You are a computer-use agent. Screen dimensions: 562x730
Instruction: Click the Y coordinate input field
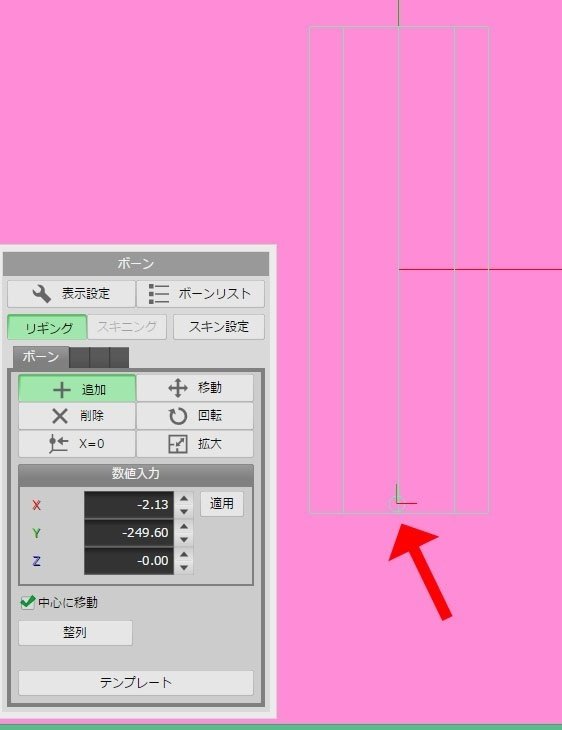point(129,533)
